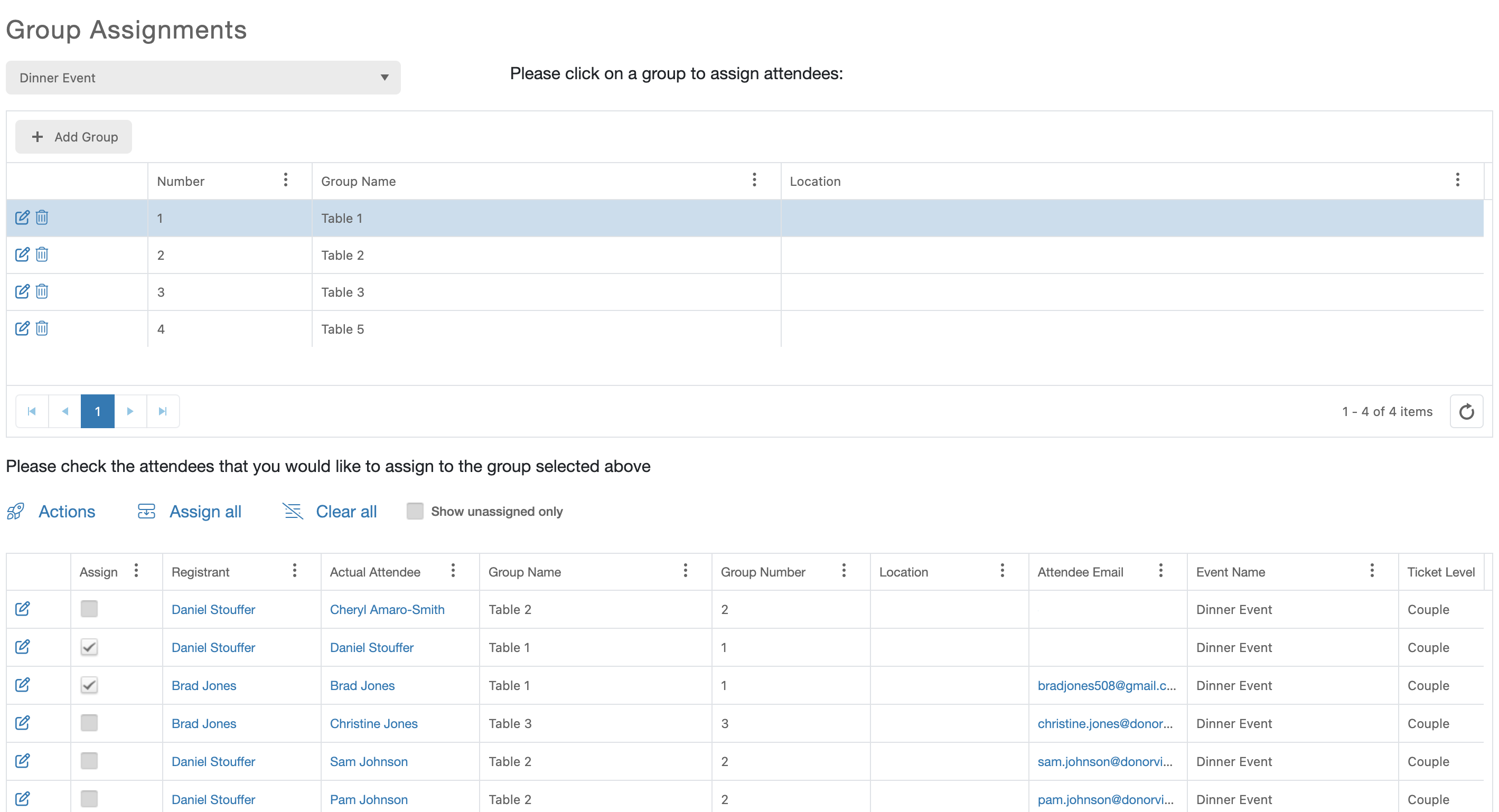The width and height of the screenshot is (1499, 812).
Task: Go to last page using pager icon
Action: pyautogui.click(x=163, y=412)
